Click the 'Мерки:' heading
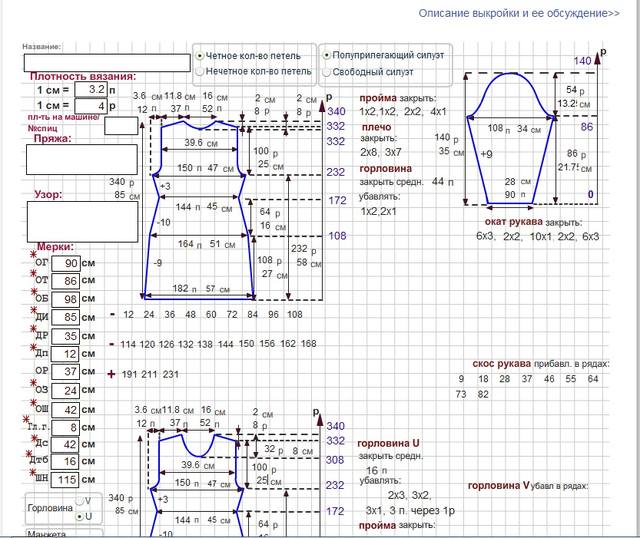This screenshot has height=538, width=640. (x=55, y=247)
